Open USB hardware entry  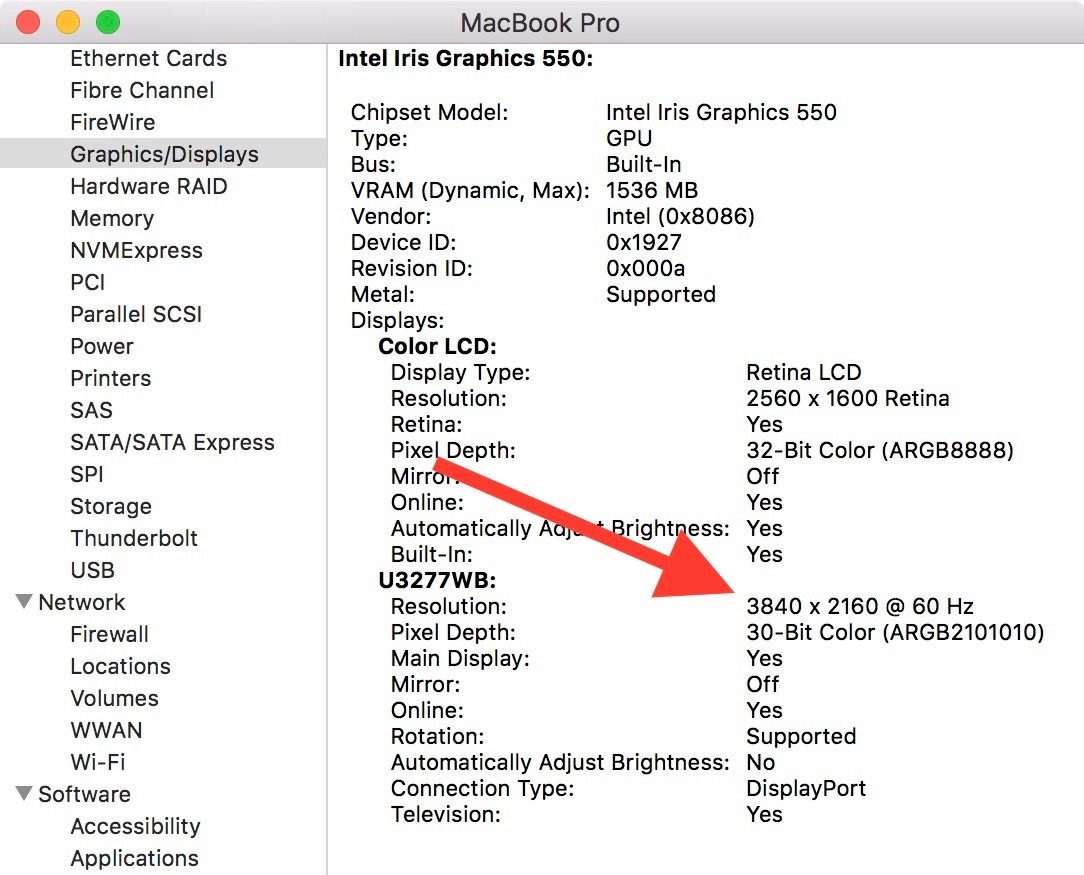coord(93,570)
